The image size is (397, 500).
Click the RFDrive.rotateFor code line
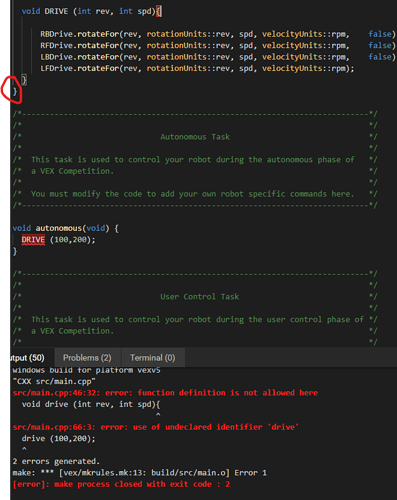(x=218, y=46)
